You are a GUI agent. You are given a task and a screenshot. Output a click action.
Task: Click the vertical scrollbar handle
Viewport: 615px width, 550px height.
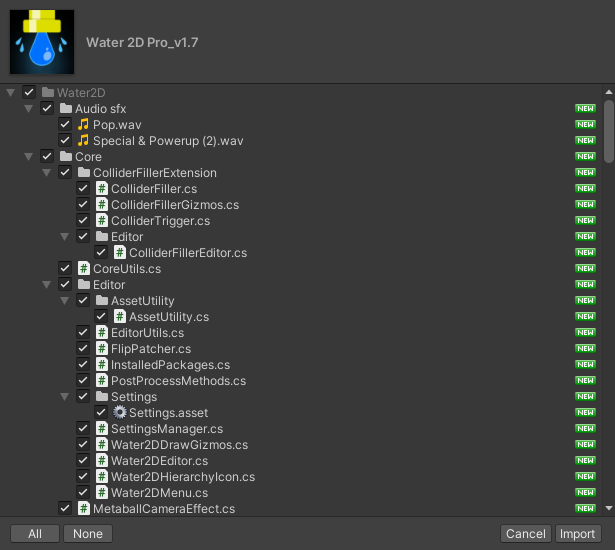[x=609, y=131]
